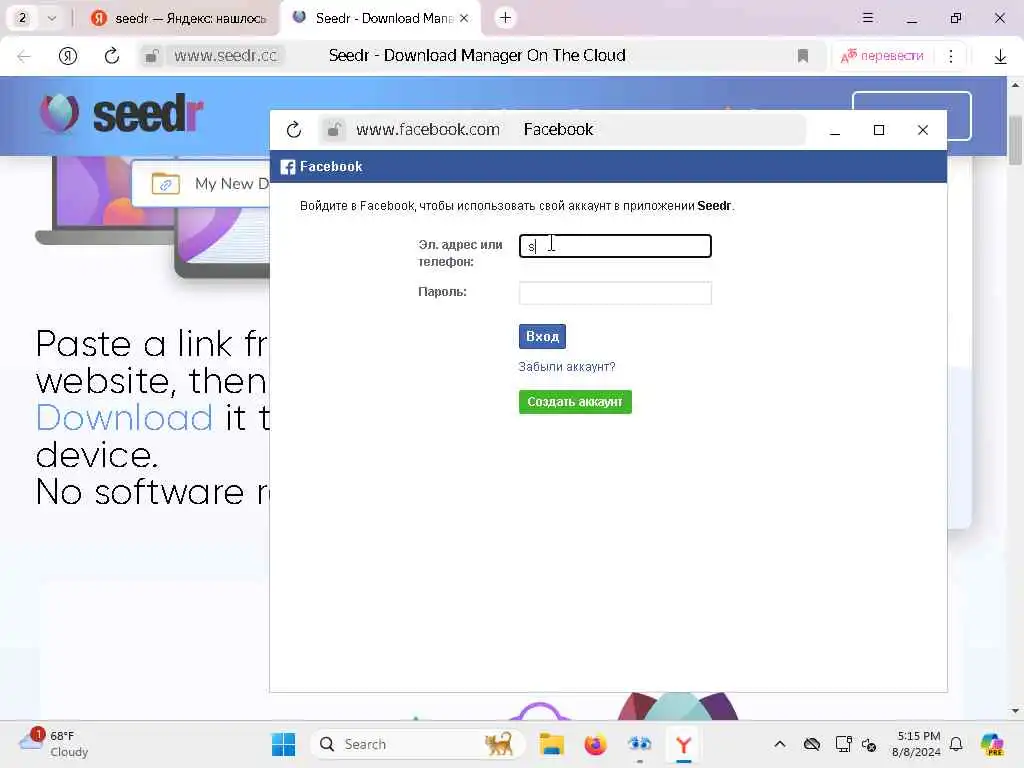Open the notifications bell icon
The height and width of the screenshot is (768, 1024).
tap(956, 744)
